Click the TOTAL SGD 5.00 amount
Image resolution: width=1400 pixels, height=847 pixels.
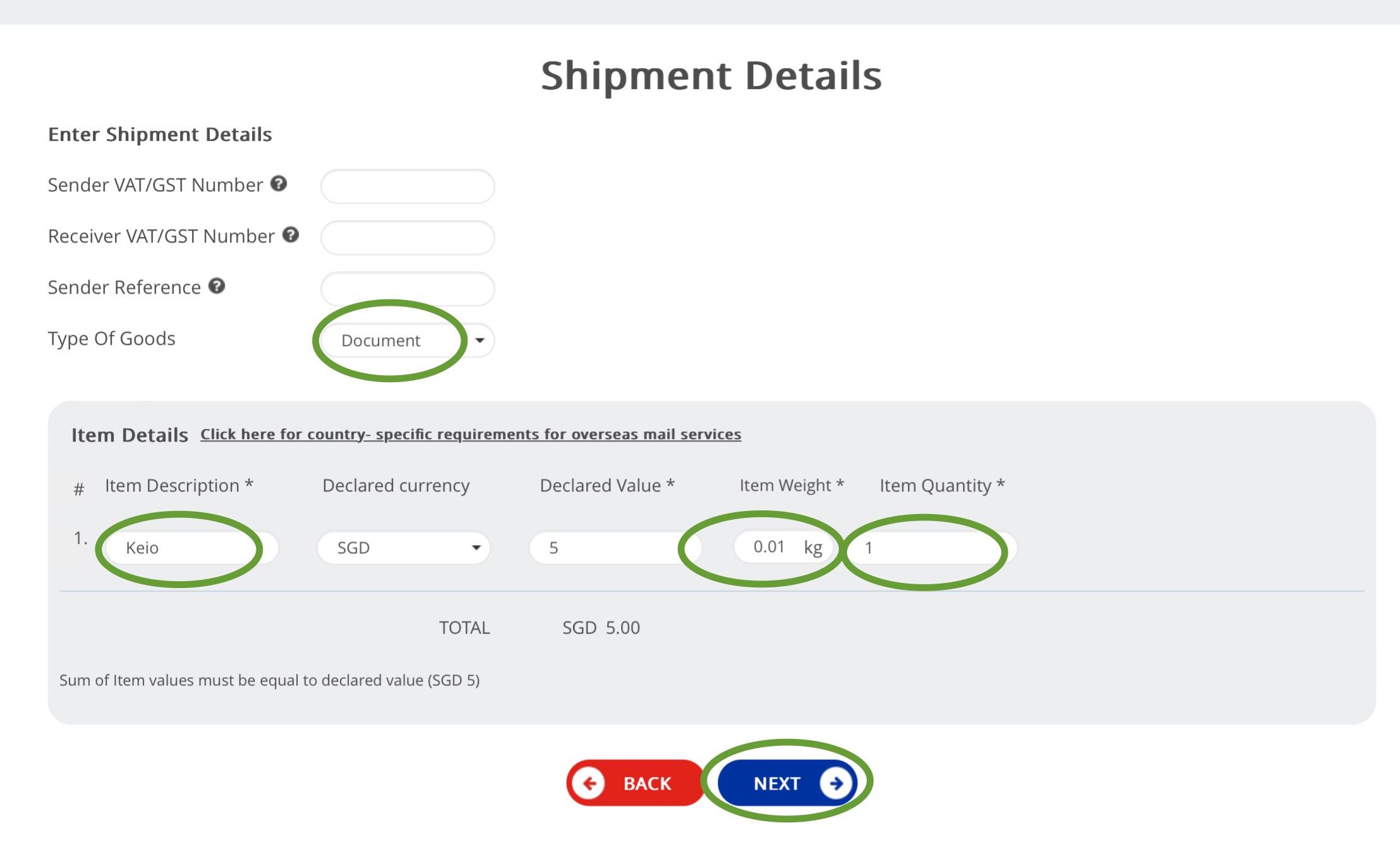click(x=601, y=628)
